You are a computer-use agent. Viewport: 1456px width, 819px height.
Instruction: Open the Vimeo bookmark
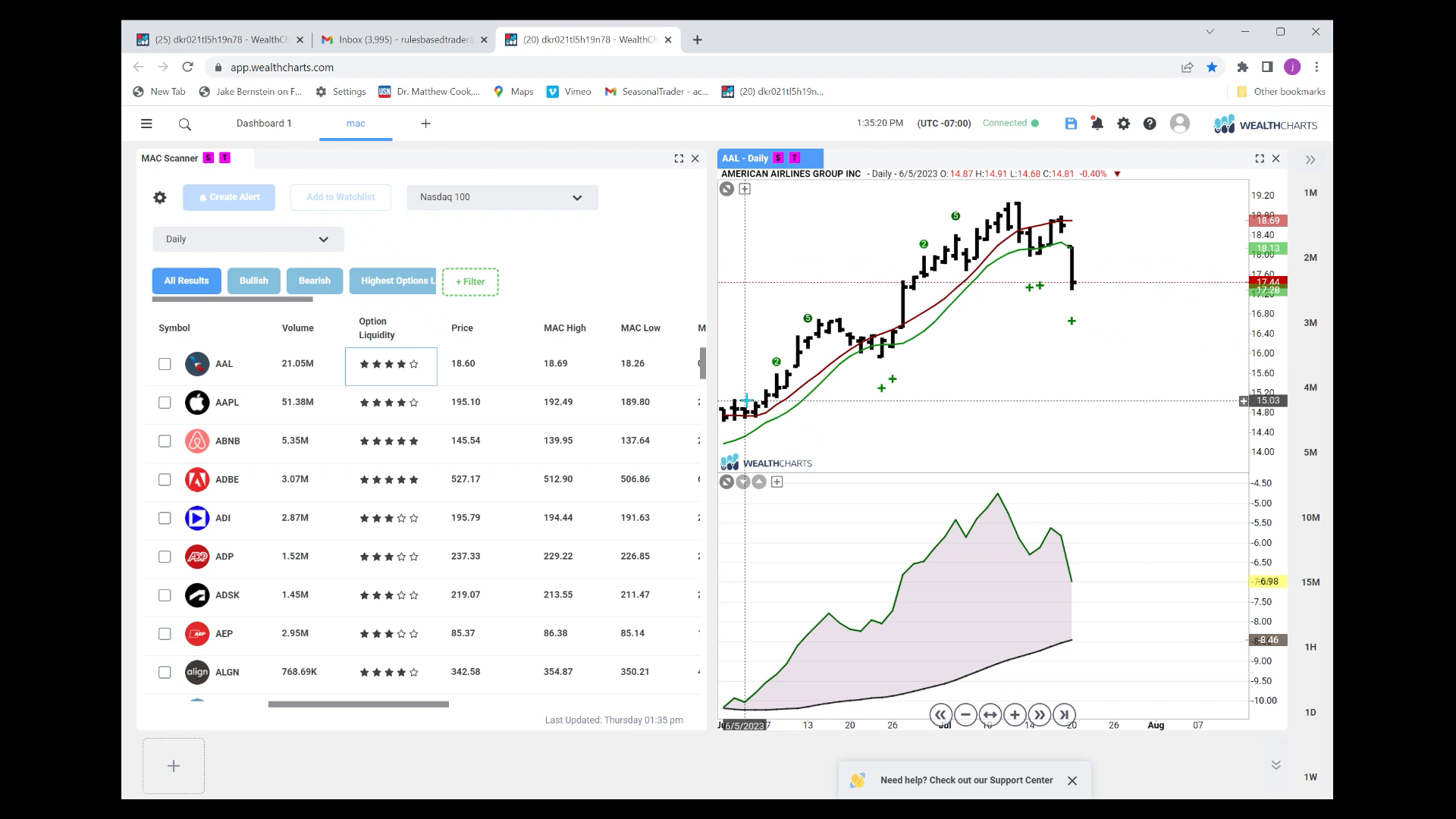[568, 92]
